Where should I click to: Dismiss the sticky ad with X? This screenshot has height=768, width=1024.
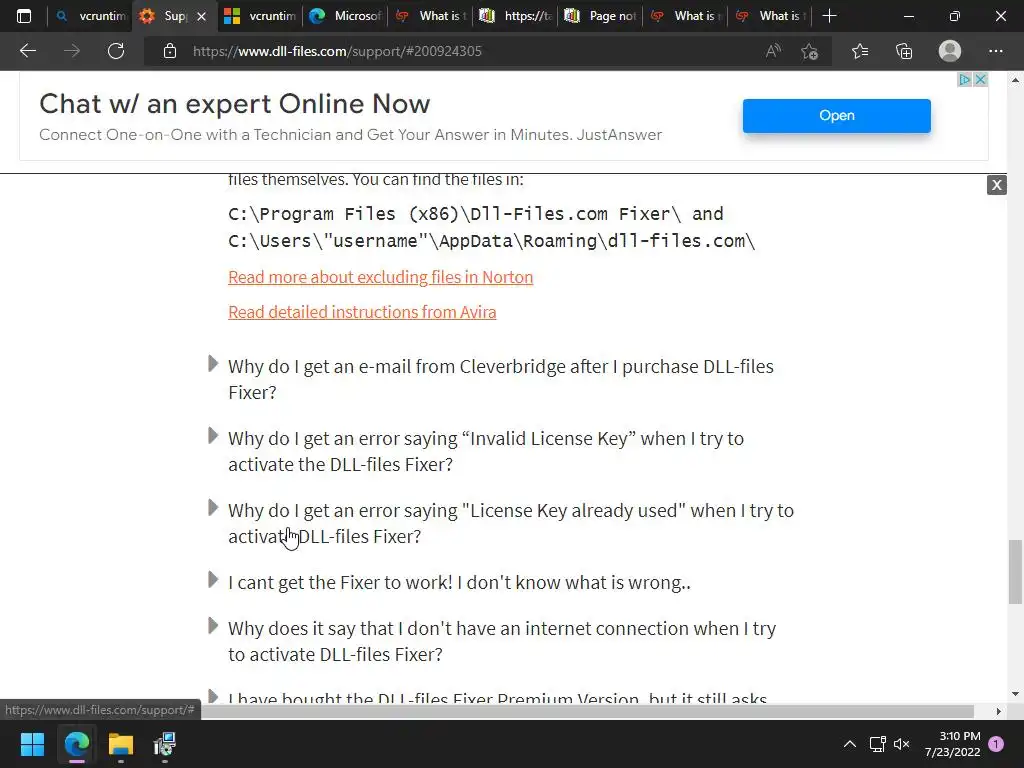(x=997, y=185)
